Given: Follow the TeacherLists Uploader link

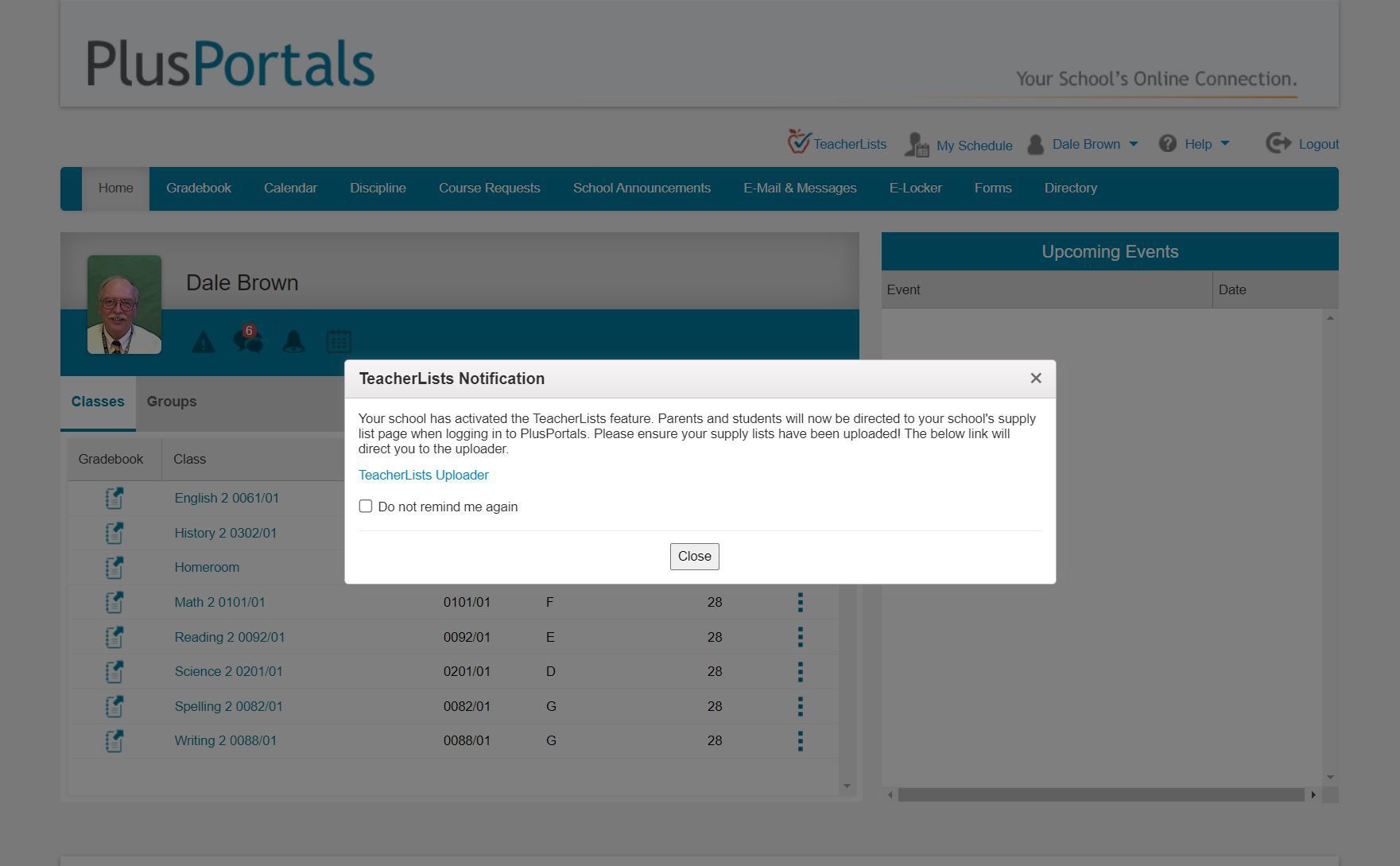Looking at the screenshot, I should [x=424, y=476].
